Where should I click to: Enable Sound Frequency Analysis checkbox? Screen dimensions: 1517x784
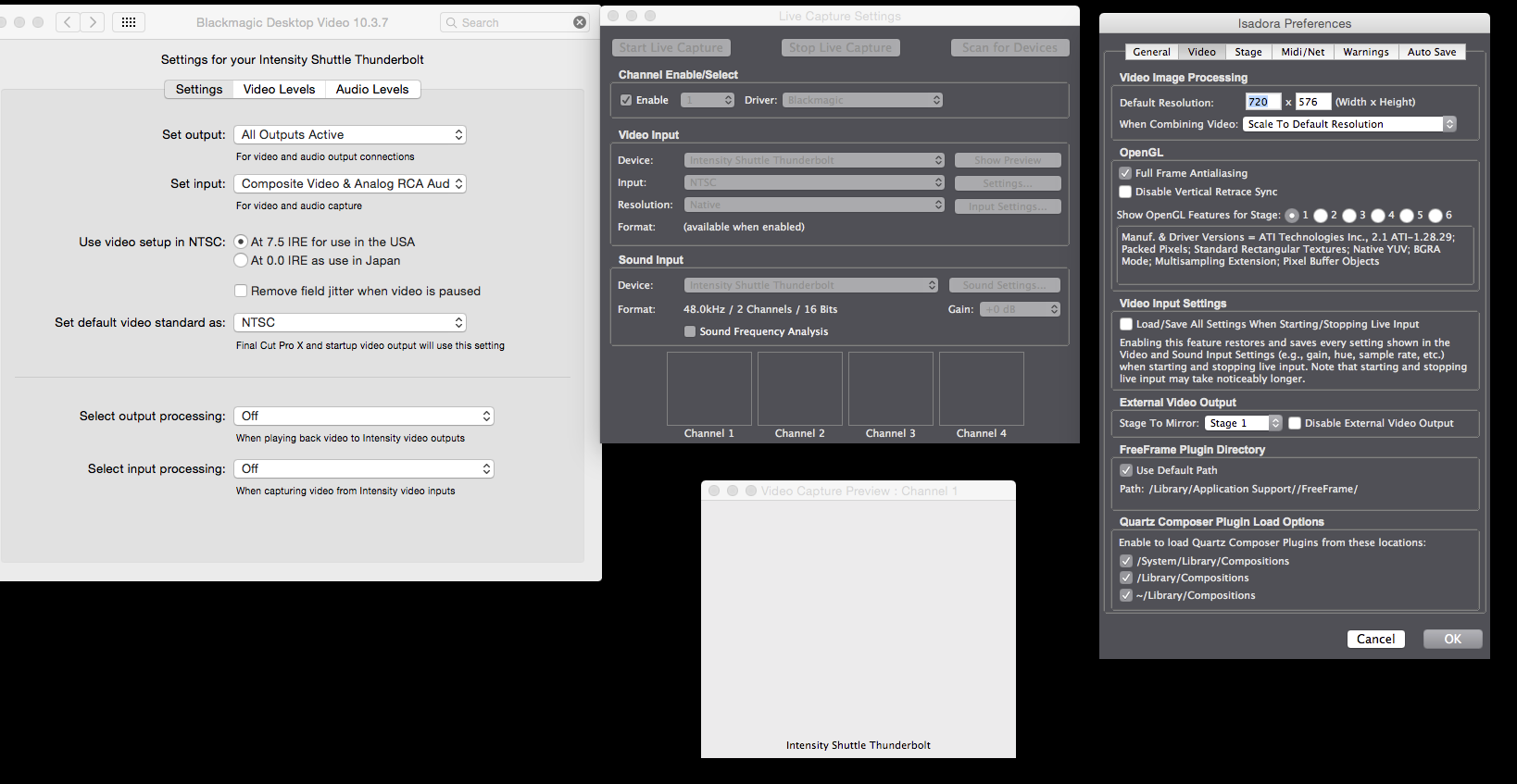(x=690, y=331)
